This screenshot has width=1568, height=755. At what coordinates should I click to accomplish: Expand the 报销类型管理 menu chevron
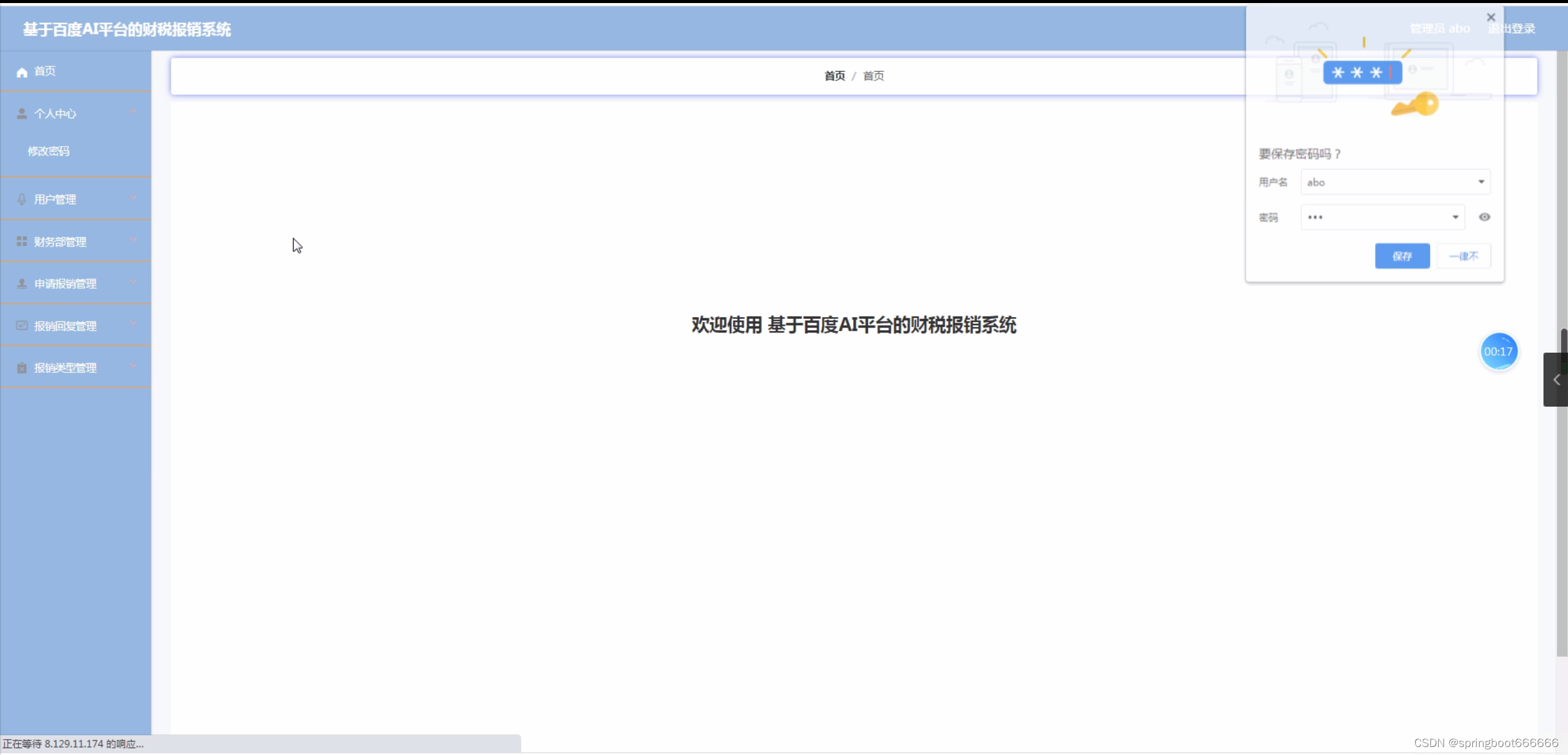133,366
